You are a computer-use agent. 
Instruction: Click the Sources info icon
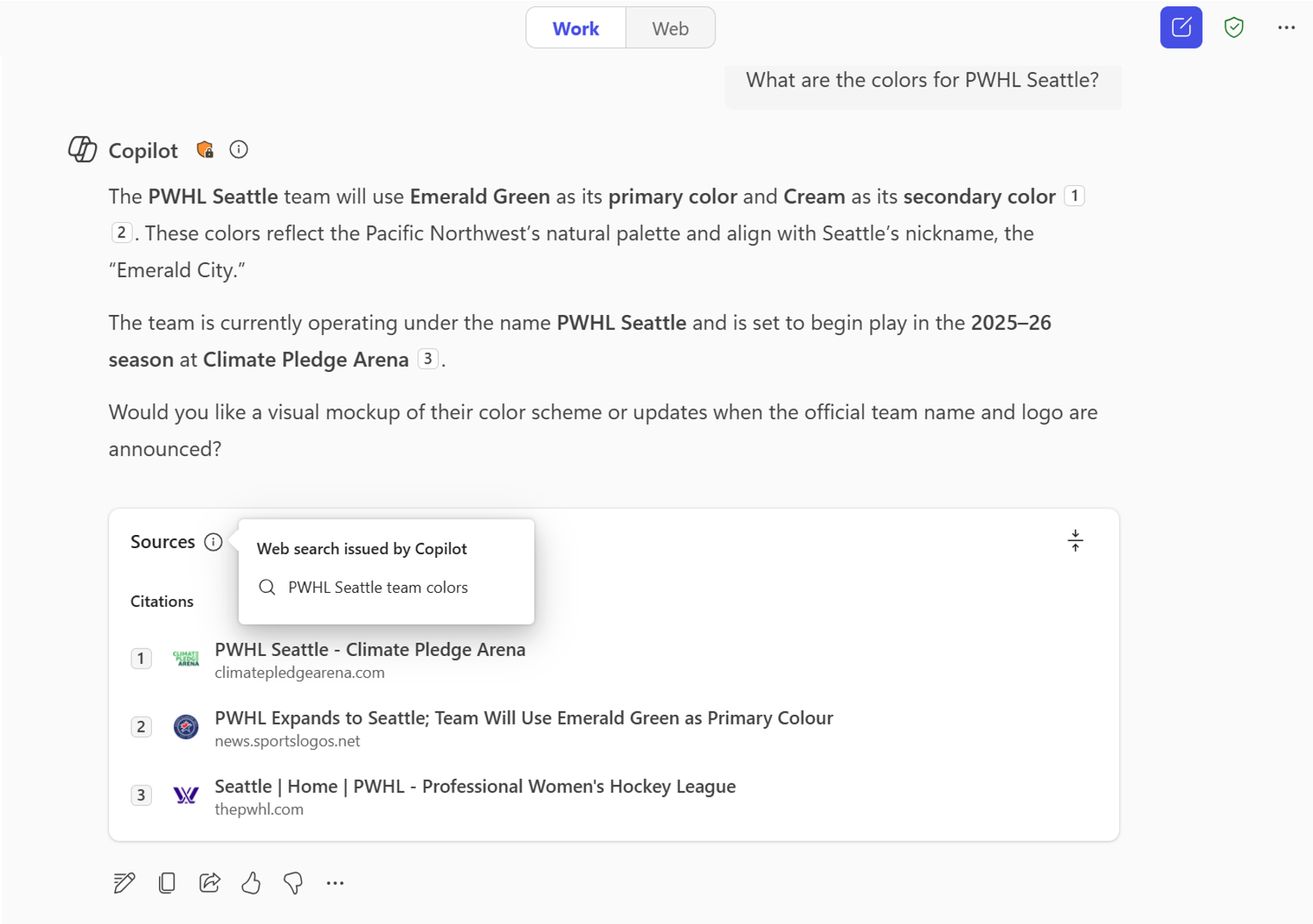[x=213, y=542]
